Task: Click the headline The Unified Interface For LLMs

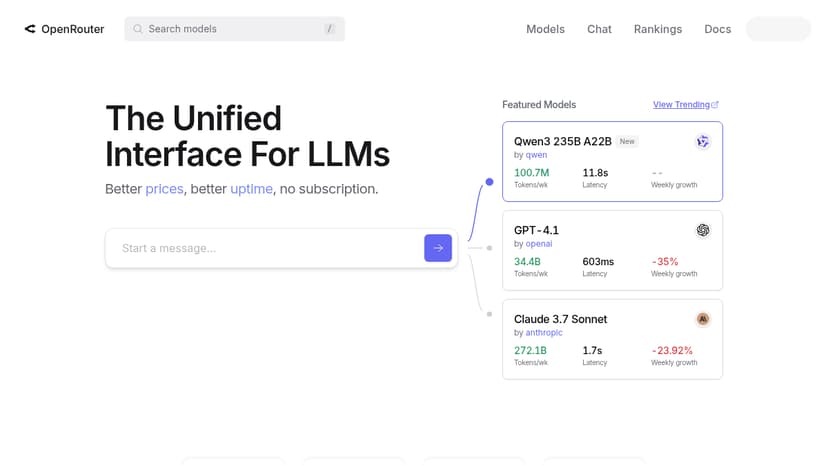Action: tap(247, 136)
